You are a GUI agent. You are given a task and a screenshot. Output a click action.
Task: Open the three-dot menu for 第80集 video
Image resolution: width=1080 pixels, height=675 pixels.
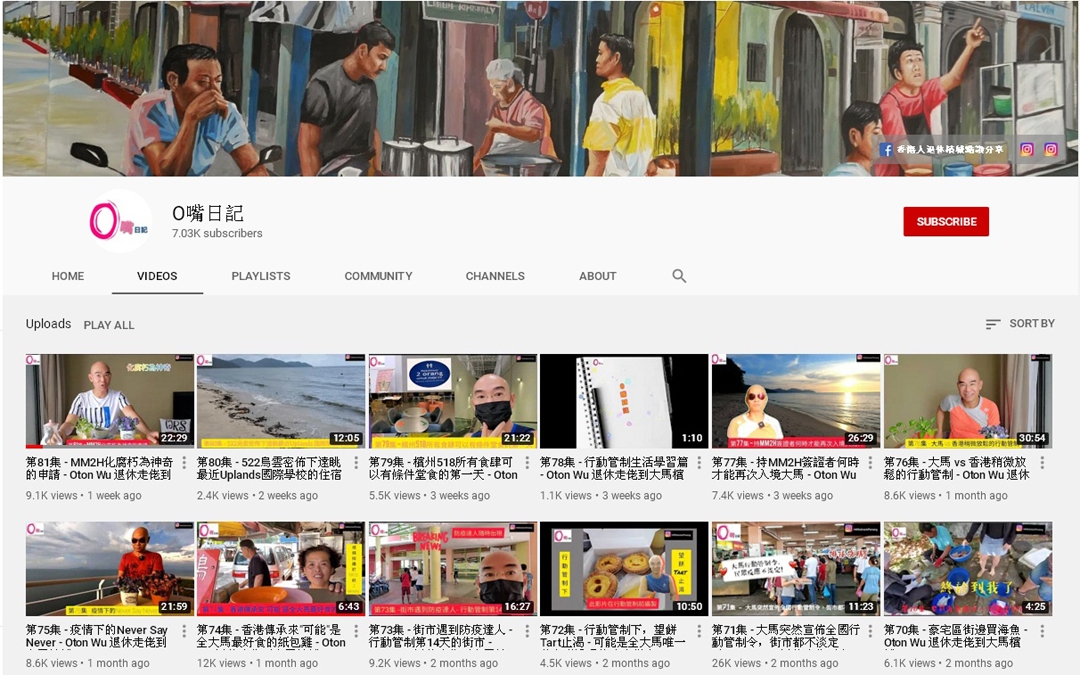pos(356,463)
